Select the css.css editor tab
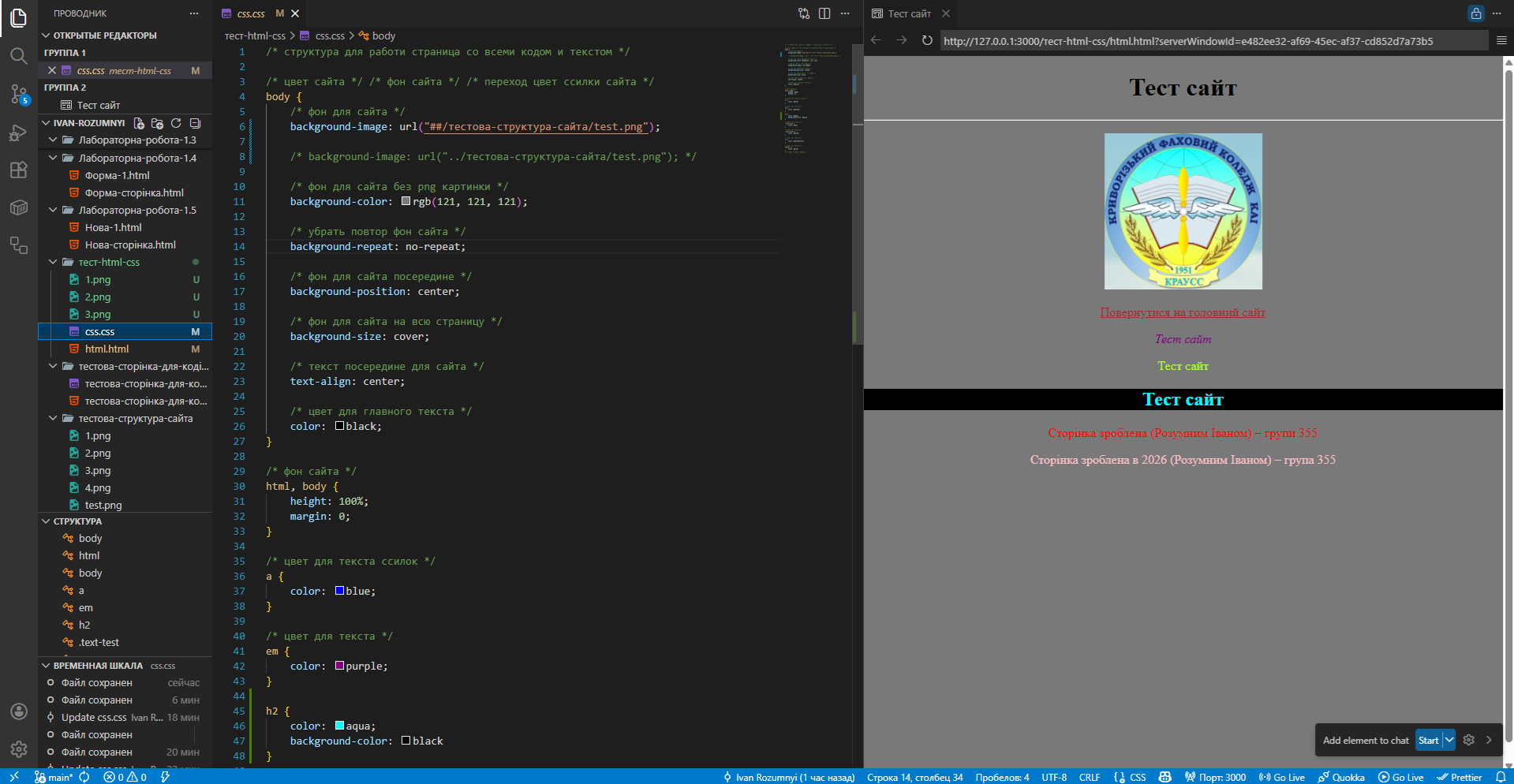This screenshot has width=1514, height=784. click(x=251, y=13)
